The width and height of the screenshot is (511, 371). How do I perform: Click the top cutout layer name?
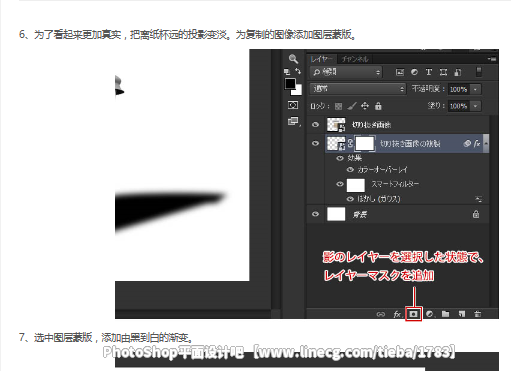tap(372, 125)
